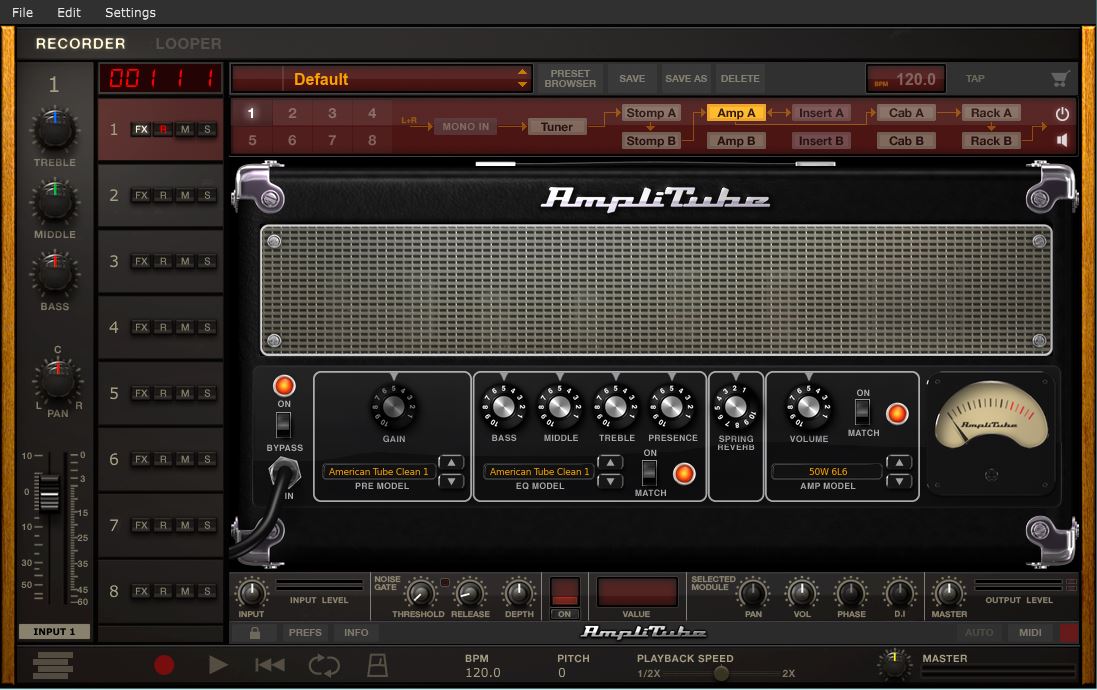Click the amp MIDDLE knob
This screenshot has height=690, width=1097.
[x=560, y=406]
